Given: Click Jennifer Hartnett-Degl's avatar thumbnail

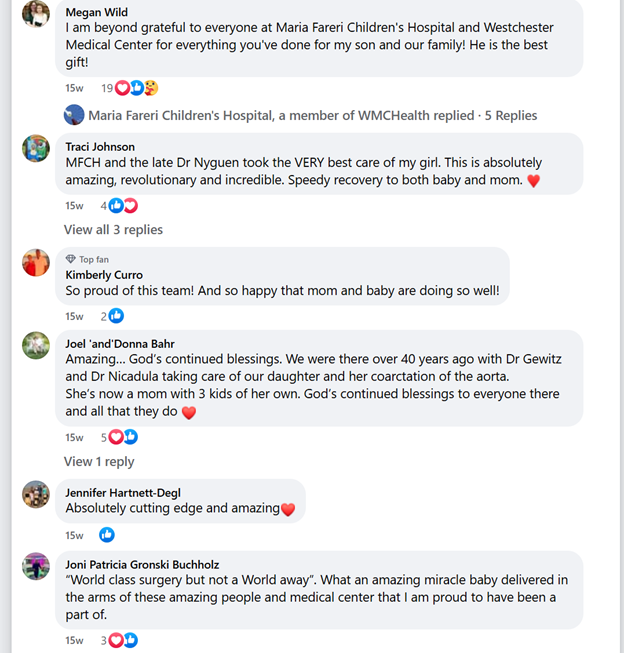Looking at the screenshot, I should pos(36,494).
